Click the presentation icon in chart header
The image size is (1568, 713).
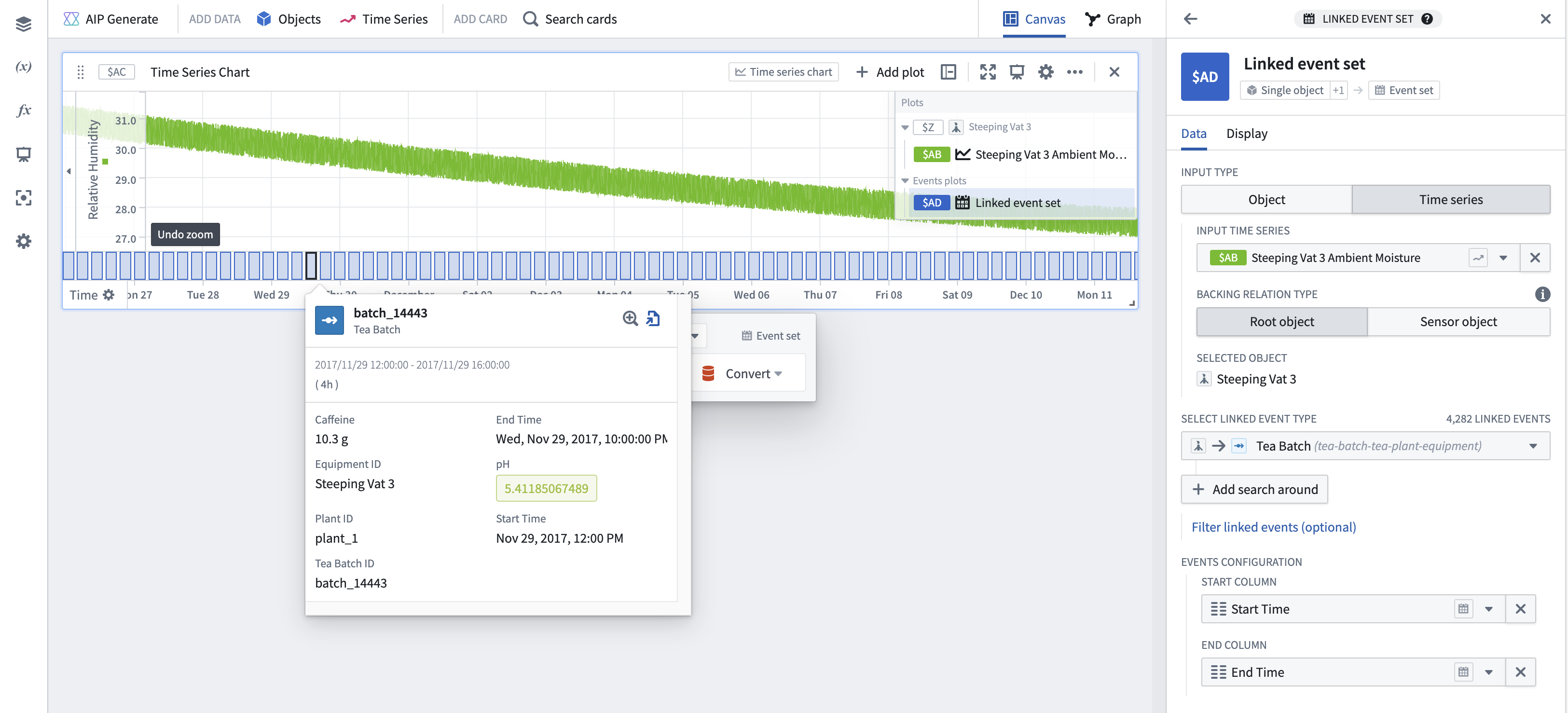pos(1016,72)
